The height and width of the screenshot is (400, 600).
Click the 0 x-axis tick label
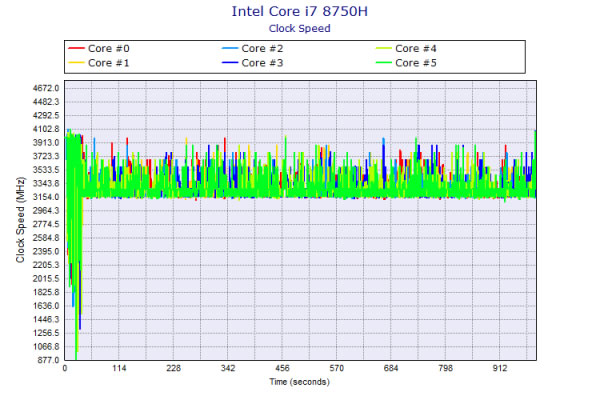[65, 368]
